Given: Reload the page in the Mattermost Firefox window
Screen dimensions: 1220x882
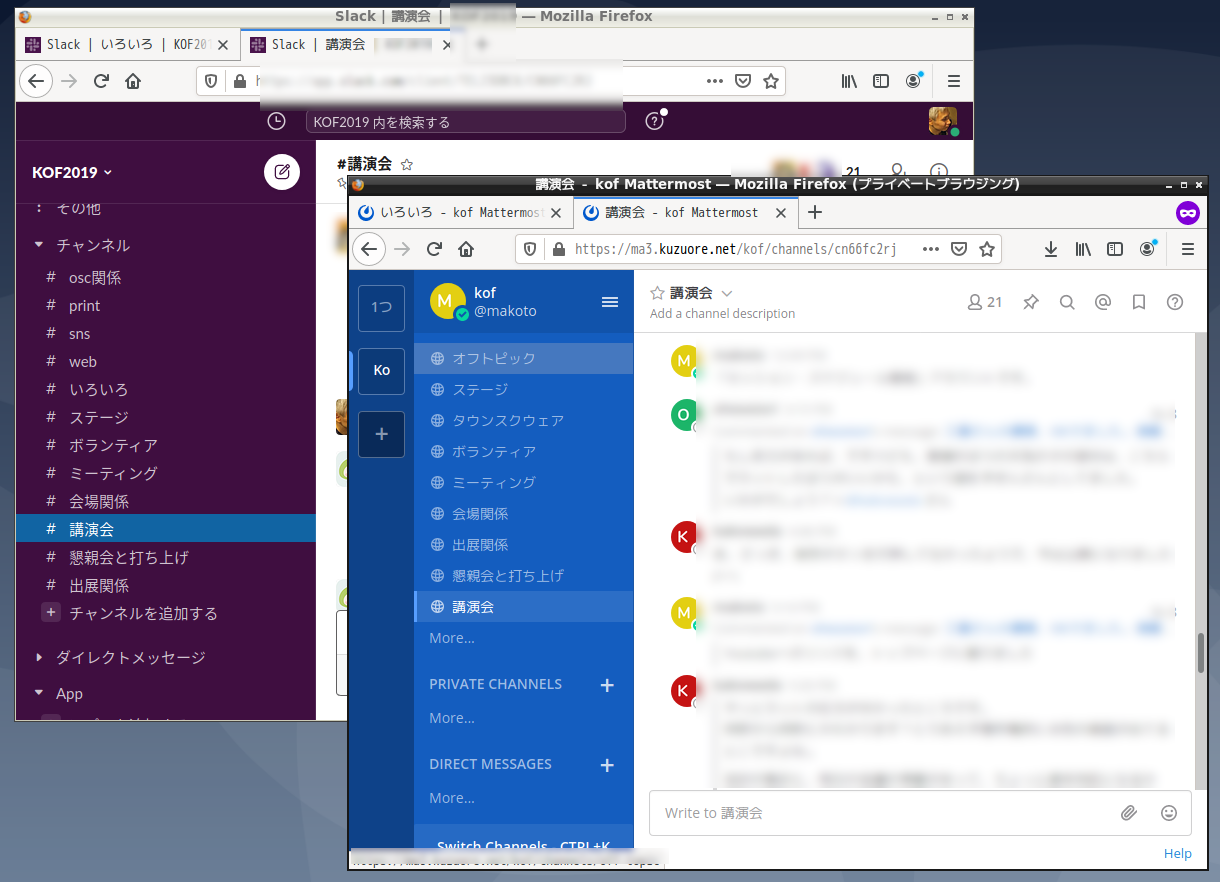Looking at the screenshot, I should tap(434, 249).
